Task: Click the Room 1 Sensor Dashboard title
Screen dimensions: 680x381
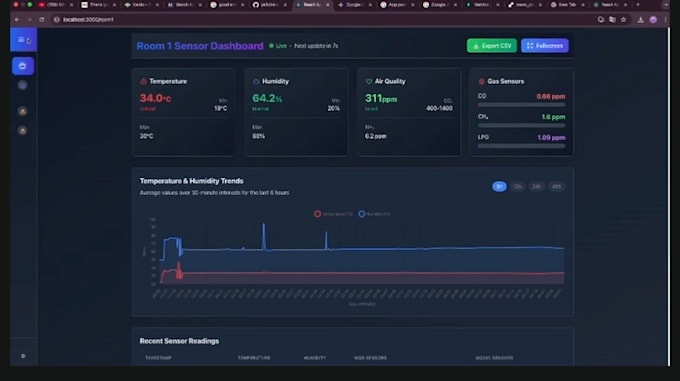Action: click(x=200, y=46)
